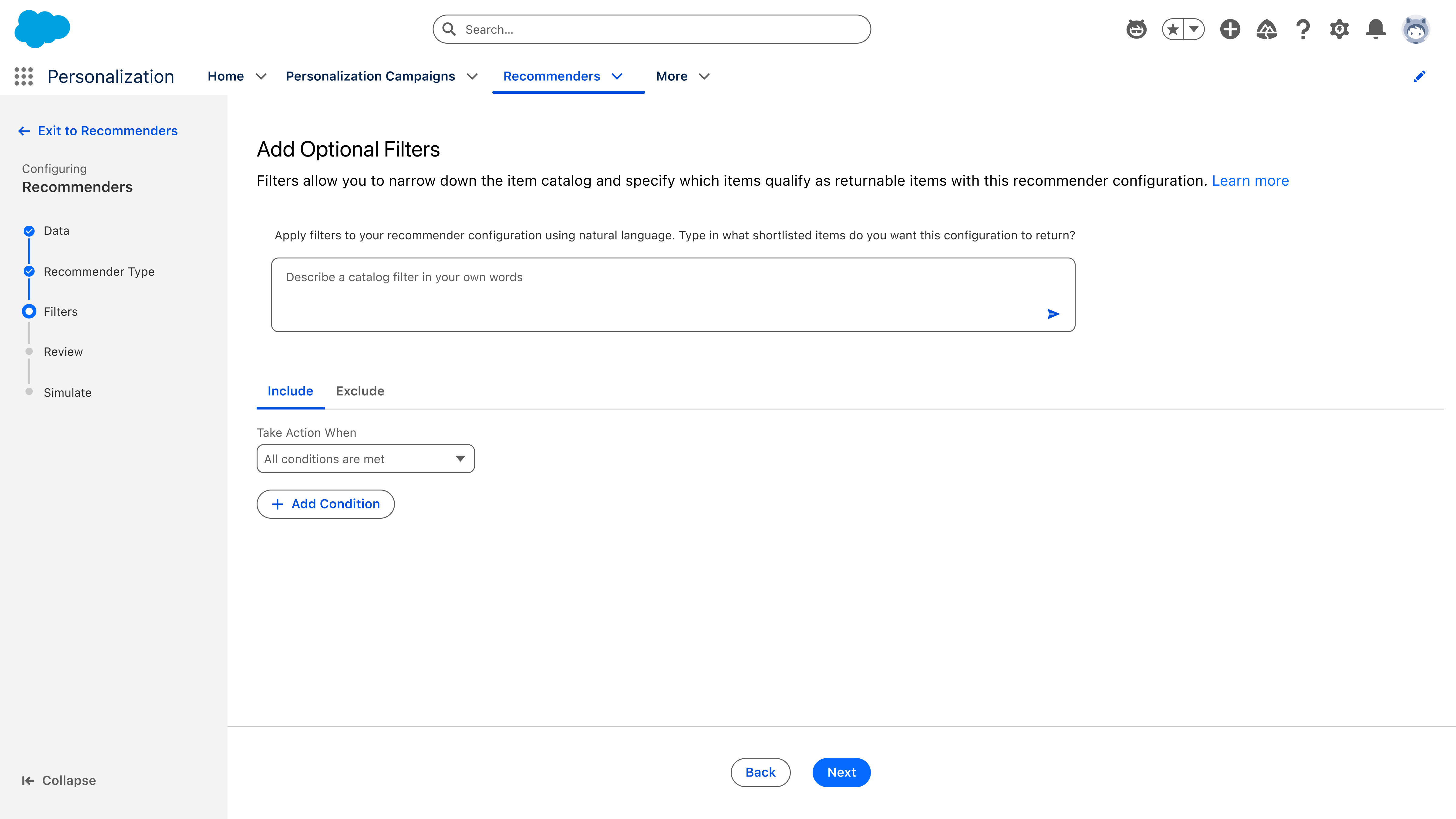
Task: Open the More navigation menu
Action: click(x=672, y=76)
